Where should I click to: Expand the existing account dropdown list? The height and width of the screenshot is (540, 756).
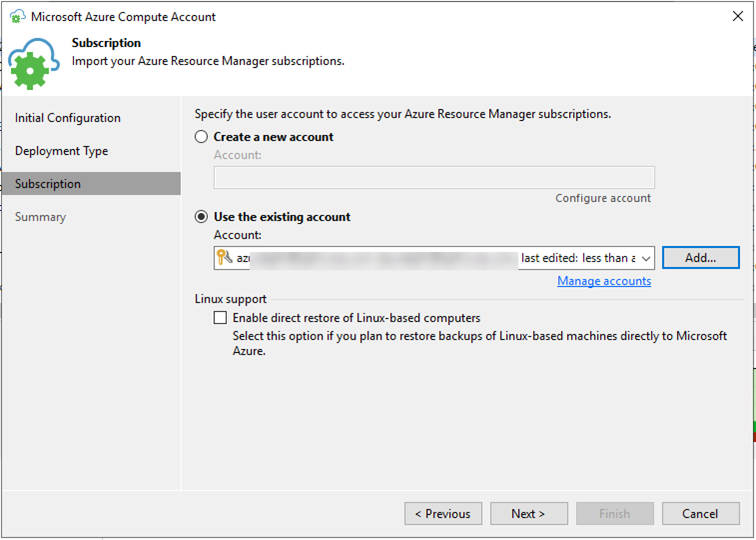tap(646, 258)
